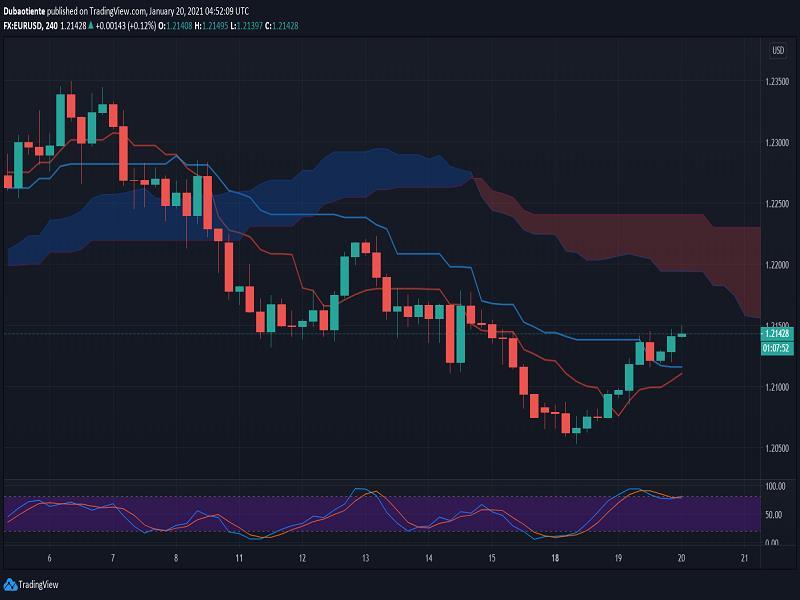The image size is (800, 600).
Task: Click the FX:EURUSD symbol text
Action: point(22,26)
